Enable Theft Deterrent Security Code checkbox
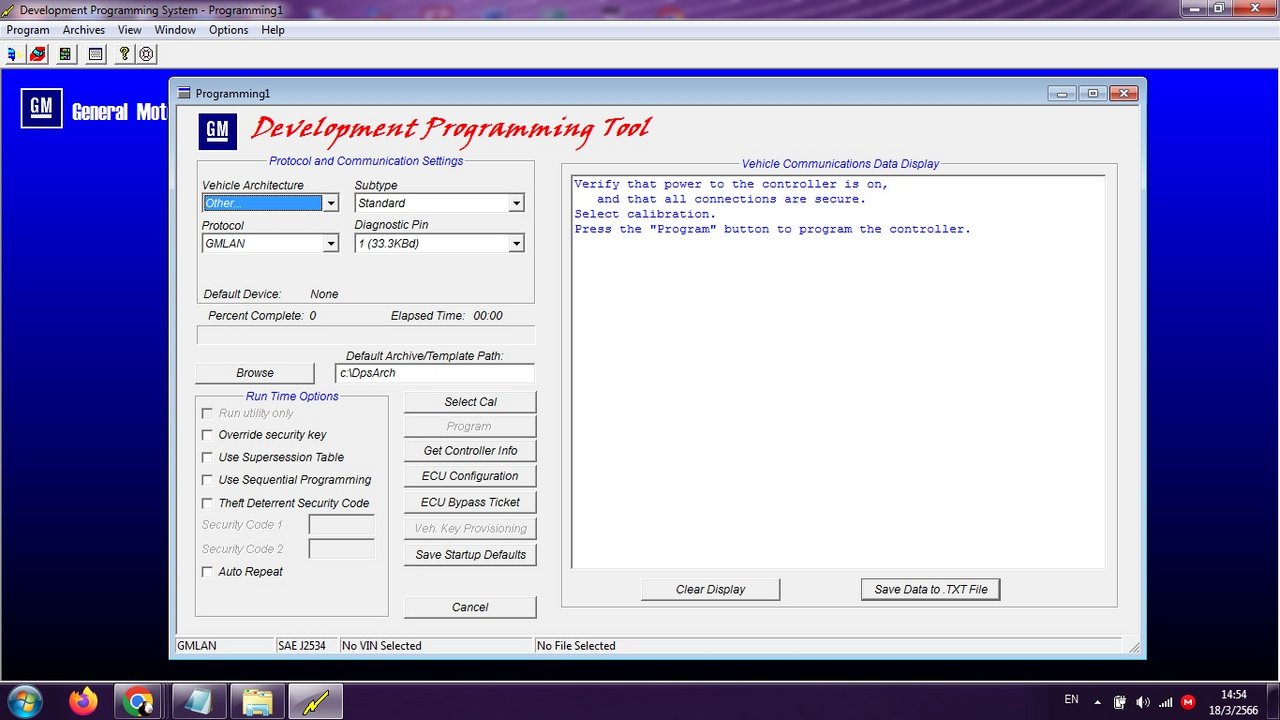Viewport: 1280px width, 720px height. point(208,503)
